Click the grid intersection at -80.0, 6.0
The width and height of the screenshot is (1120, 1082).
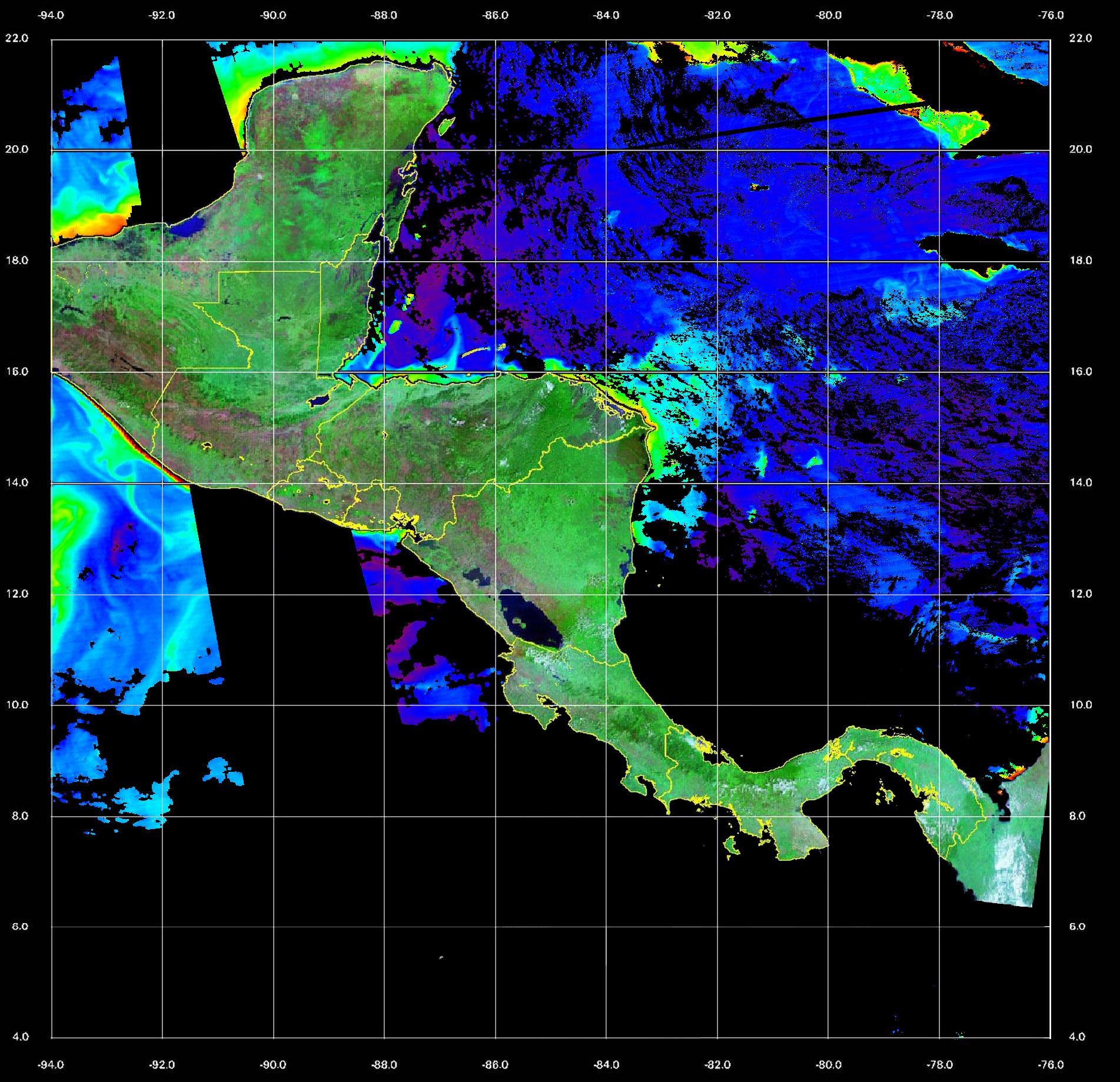828,927
